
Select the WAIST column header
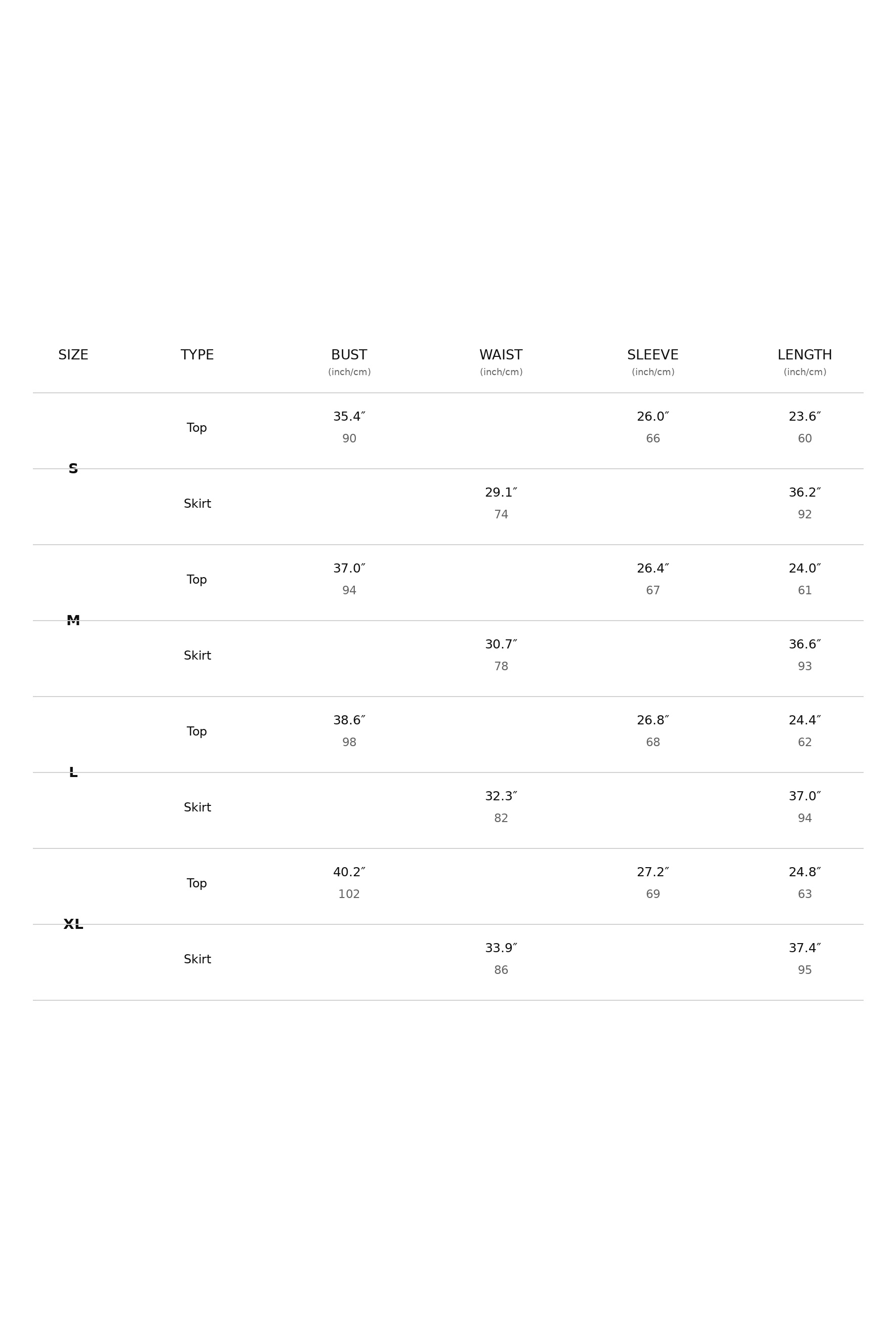point(501,355)
